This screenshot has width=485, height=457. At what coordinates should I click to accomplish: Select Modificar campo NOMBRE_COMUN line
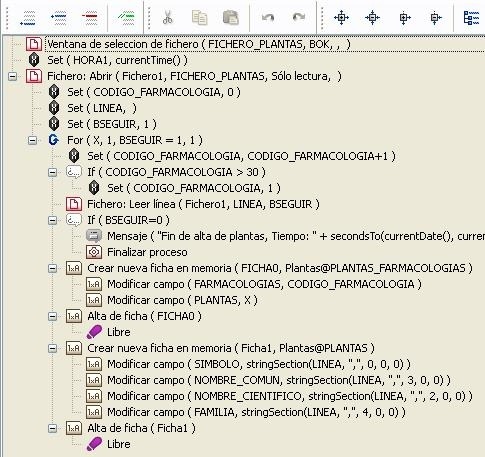[279, 380]
